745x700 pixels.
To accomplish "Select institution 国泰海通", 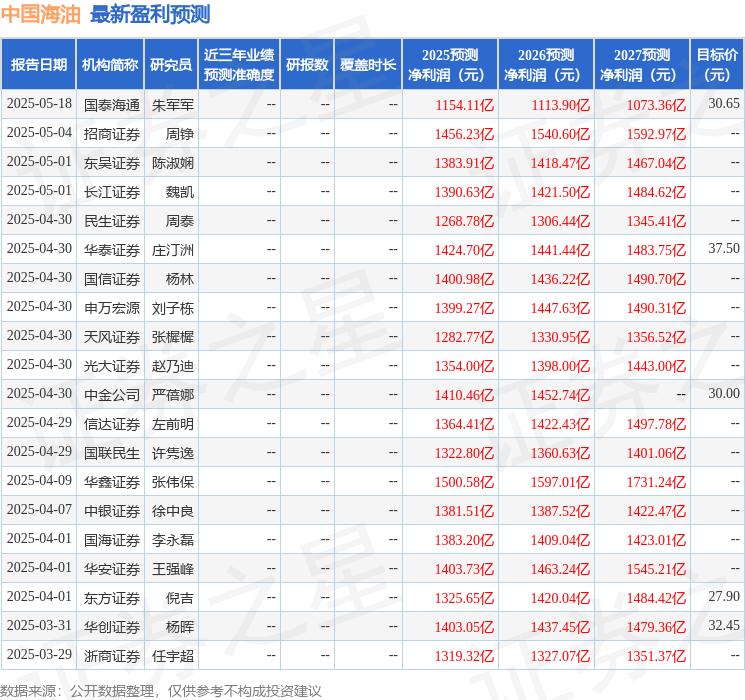I will tap(112, 105).
